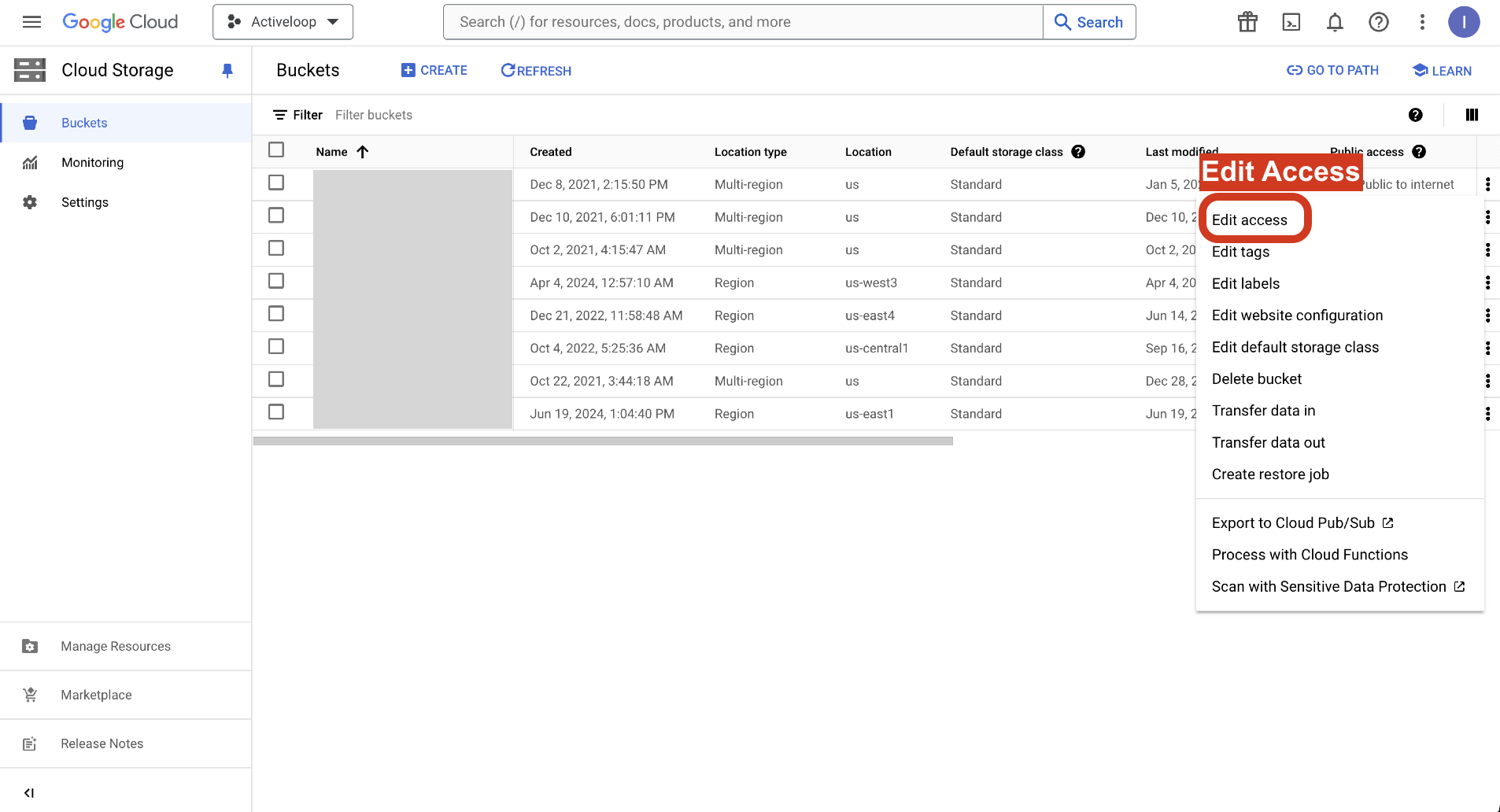Collapse the left sidebar panel
Screen dimensions: 1500x812
(x=29, y=792)
